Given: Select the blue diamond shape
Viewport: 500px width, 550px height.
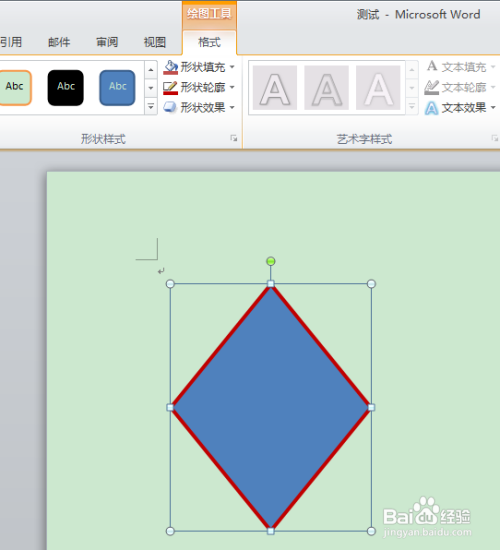Looking at the screenshot, I should click(271, 408).
